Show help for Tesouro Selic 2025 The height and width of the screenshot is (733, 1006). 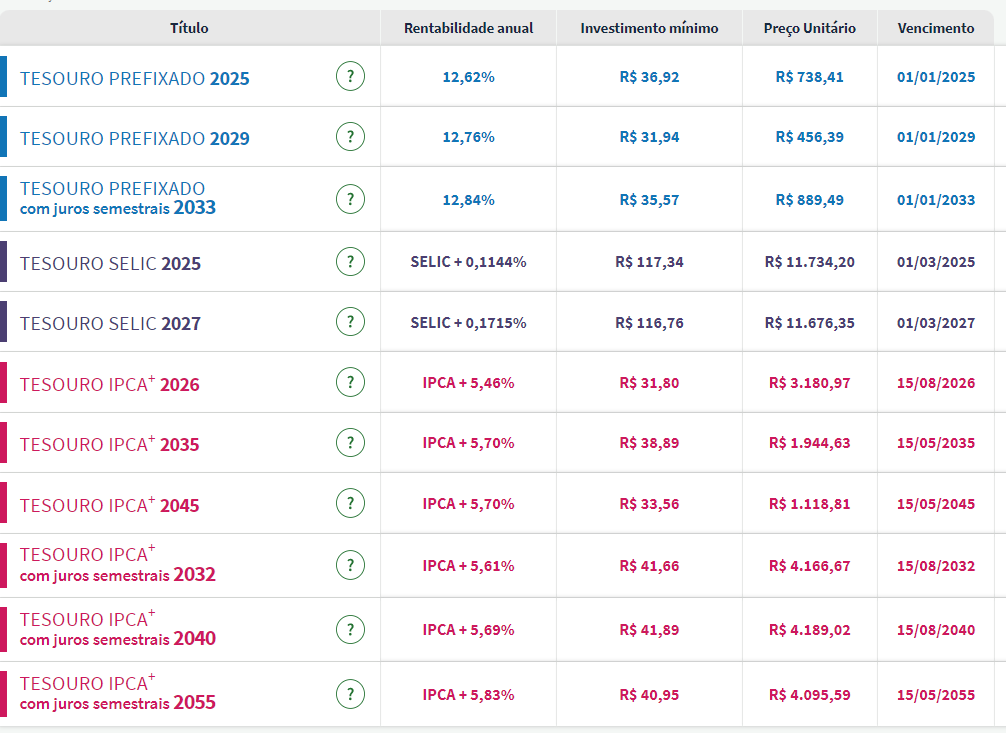[x=350, y=262]
